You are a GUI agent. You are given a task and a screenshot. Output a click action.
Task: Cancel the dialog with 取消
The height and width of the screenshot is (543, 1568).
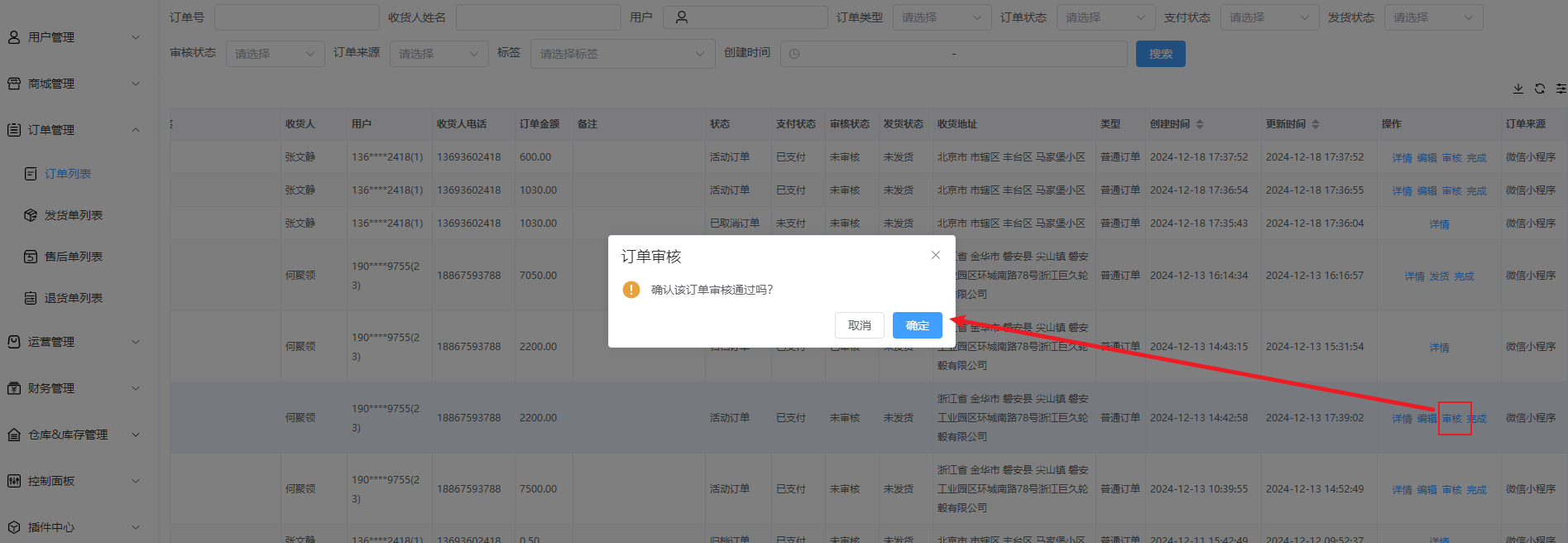click(860, 325)
